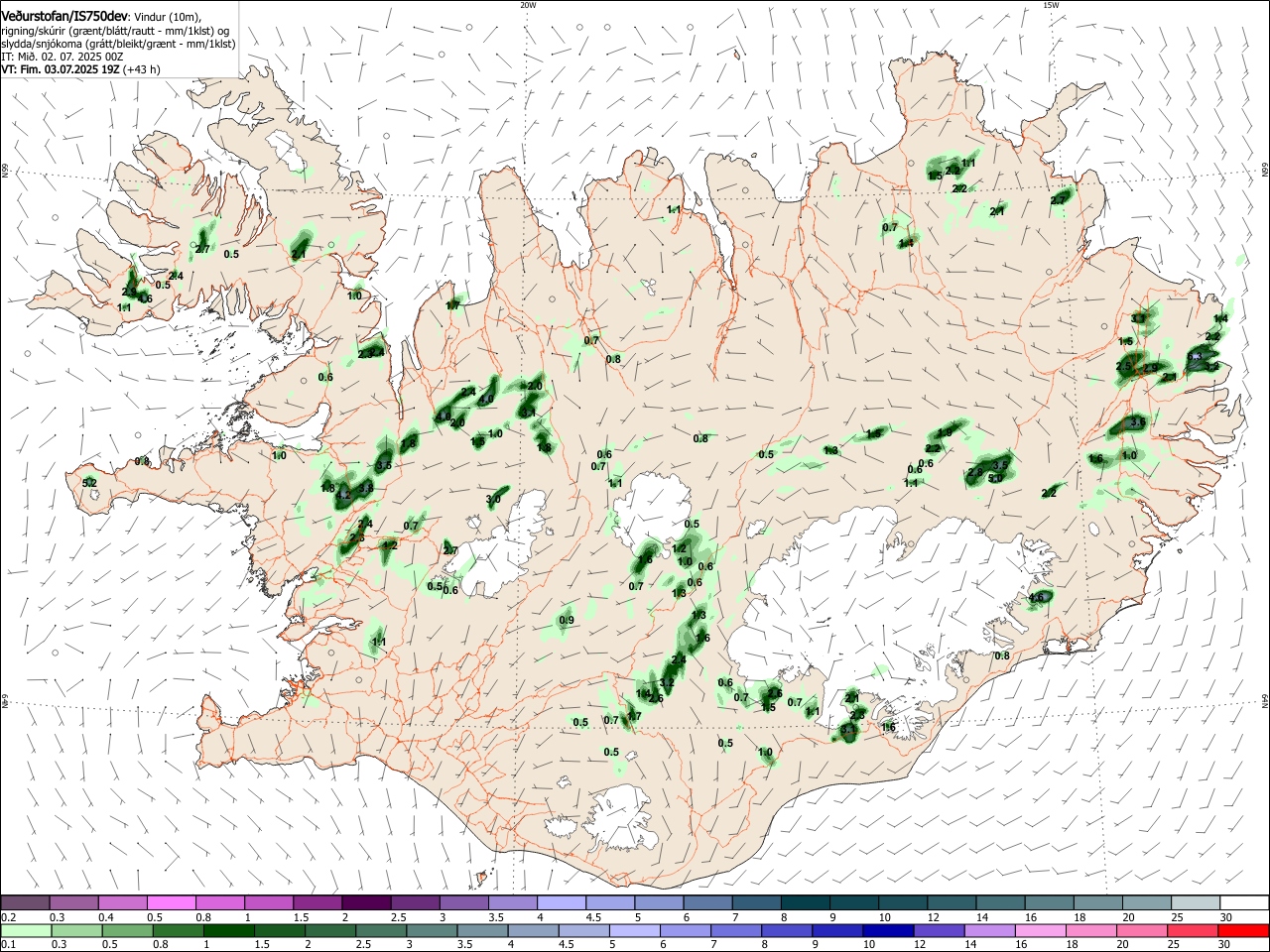Select lower legend swatch starting at 3.5
1270x952 pixels.
(x=482, y=930)
